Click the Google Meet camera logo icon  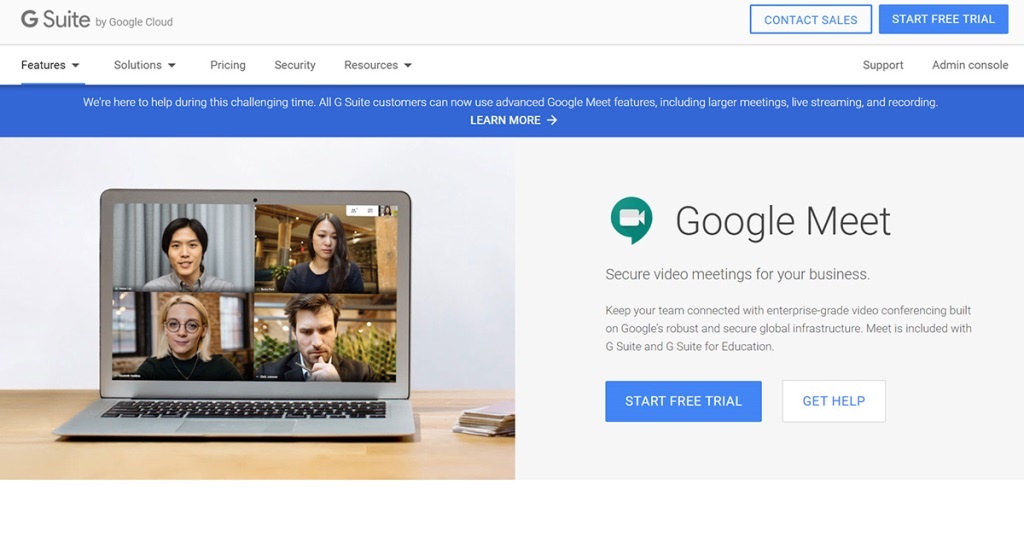pyautogui.click(x=631, y=219)
